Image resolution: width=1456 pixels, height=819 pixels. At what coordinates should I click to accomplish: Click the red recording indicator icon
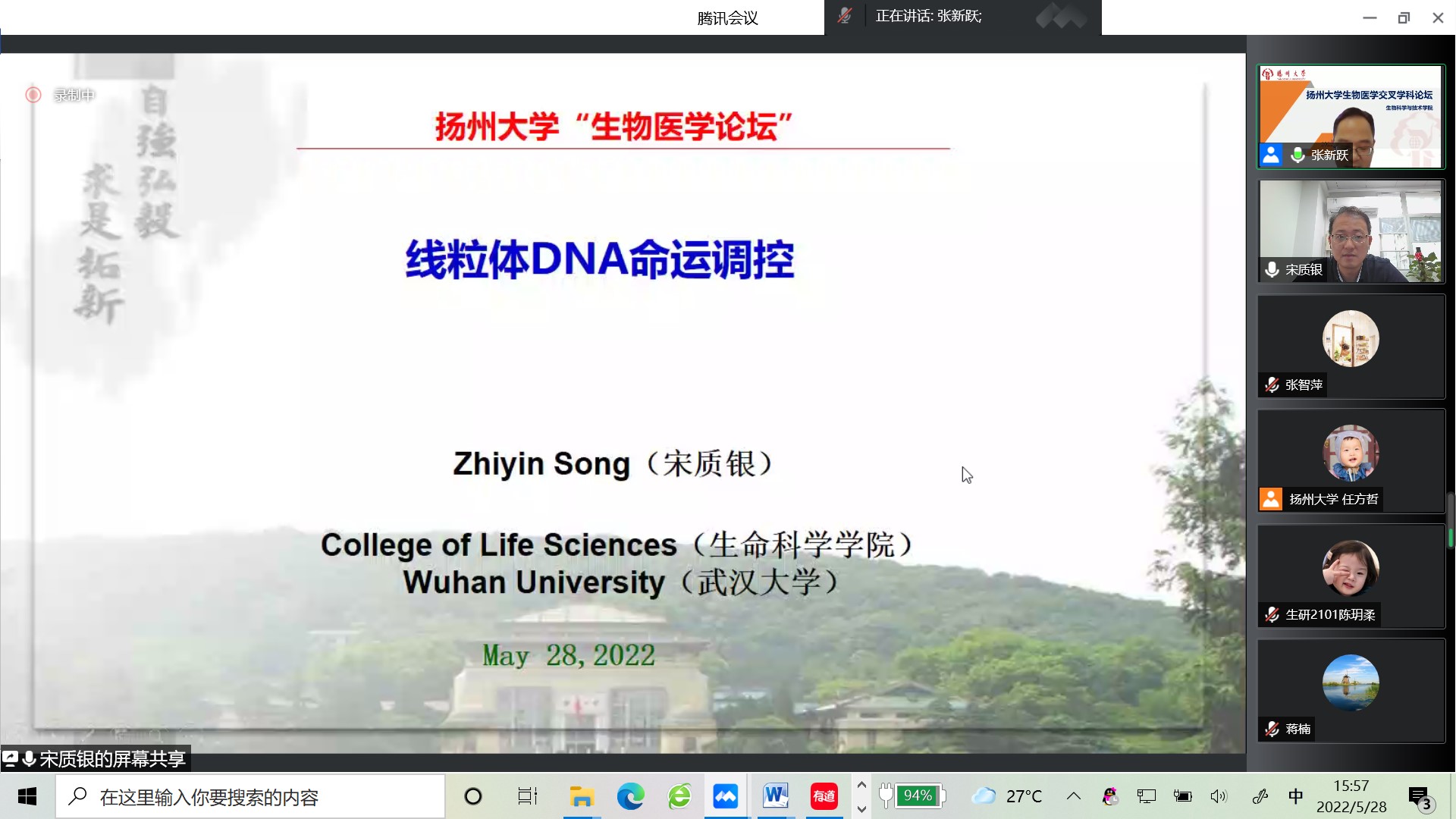(x=33, y=95)
